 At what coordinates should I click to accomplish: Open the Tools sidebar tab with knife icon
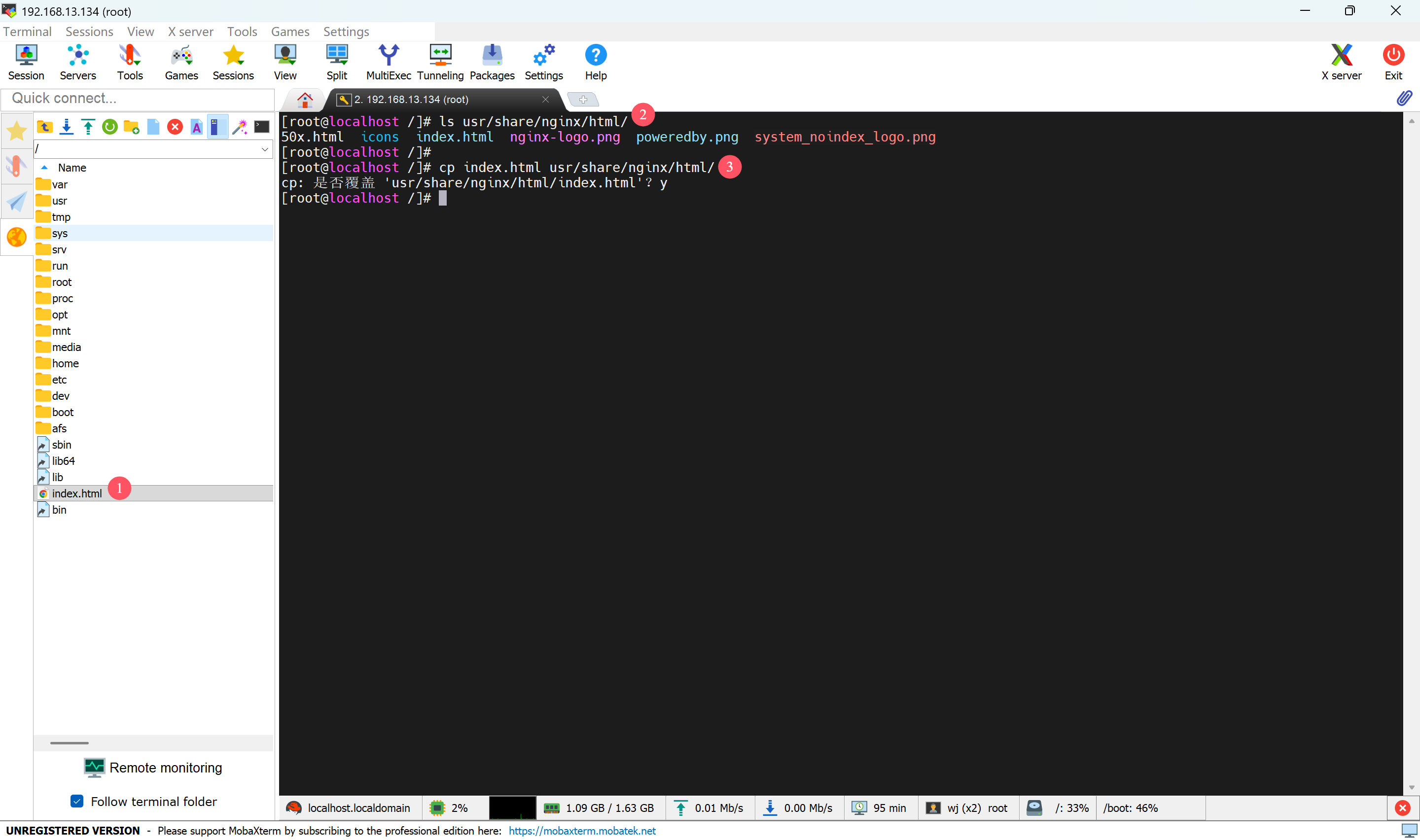16,167
